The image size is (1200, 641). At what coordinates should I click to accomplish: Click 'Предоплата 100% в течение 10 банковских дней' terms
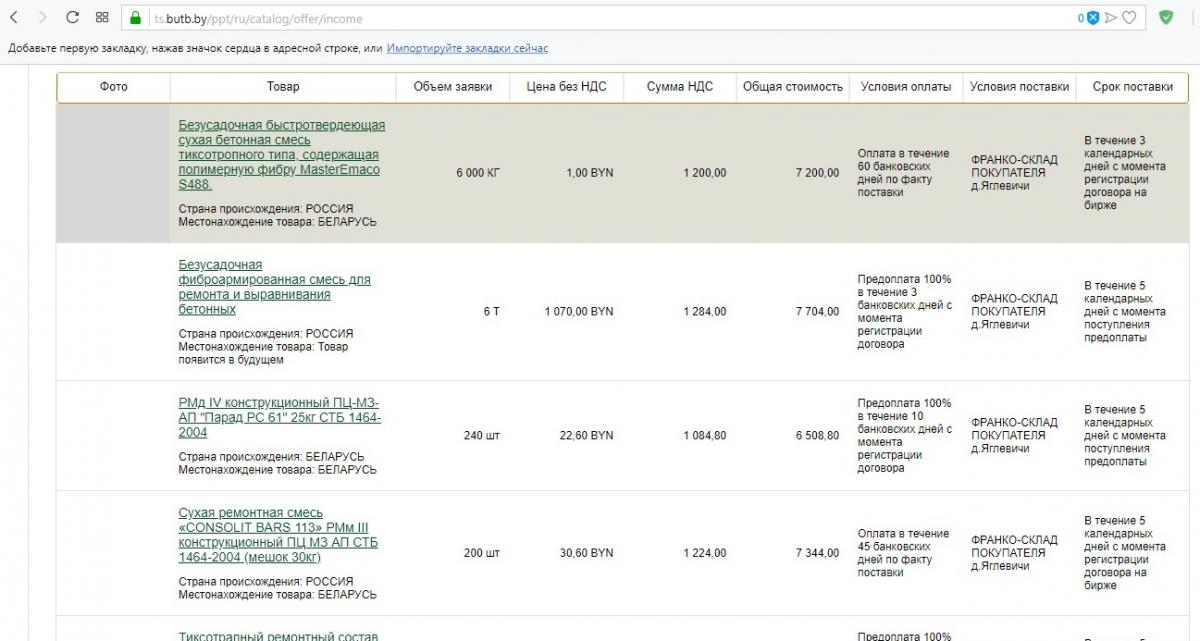point(905,435)
